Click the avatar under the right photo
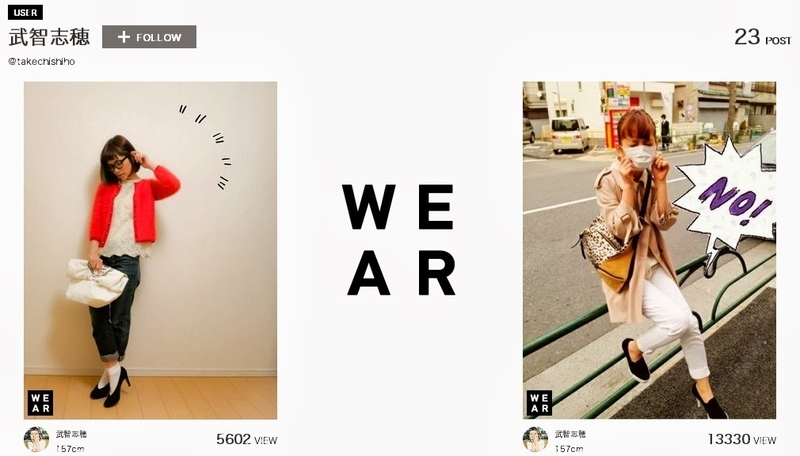This screenshot has width=800, height=456. click(535, 439)
